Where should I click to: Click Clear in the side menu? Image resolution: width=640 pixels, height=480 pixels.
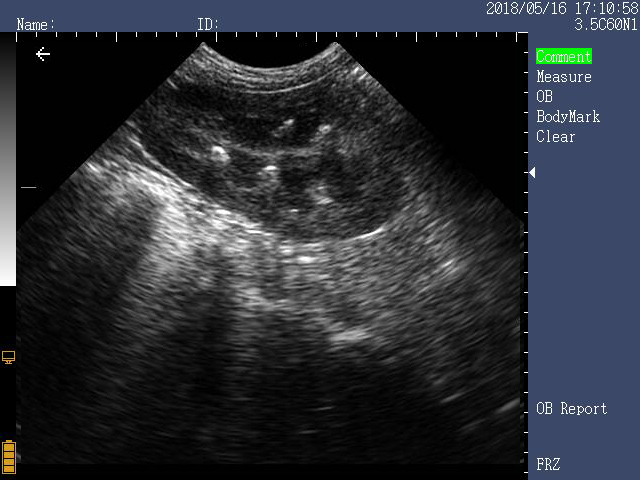(x=556, y=136)
